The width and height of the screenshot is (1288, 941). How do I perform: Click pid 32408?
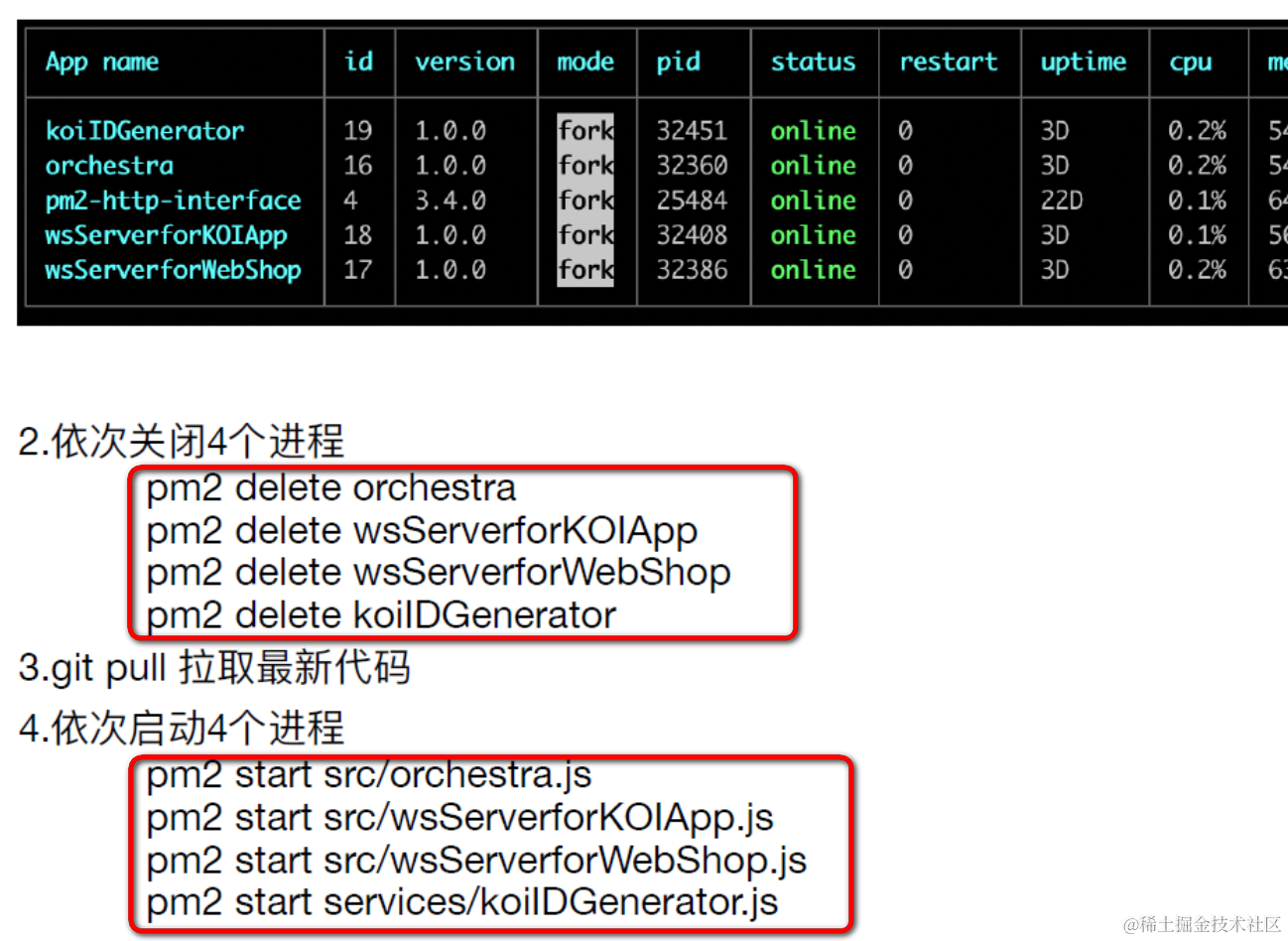click(692, 235)
